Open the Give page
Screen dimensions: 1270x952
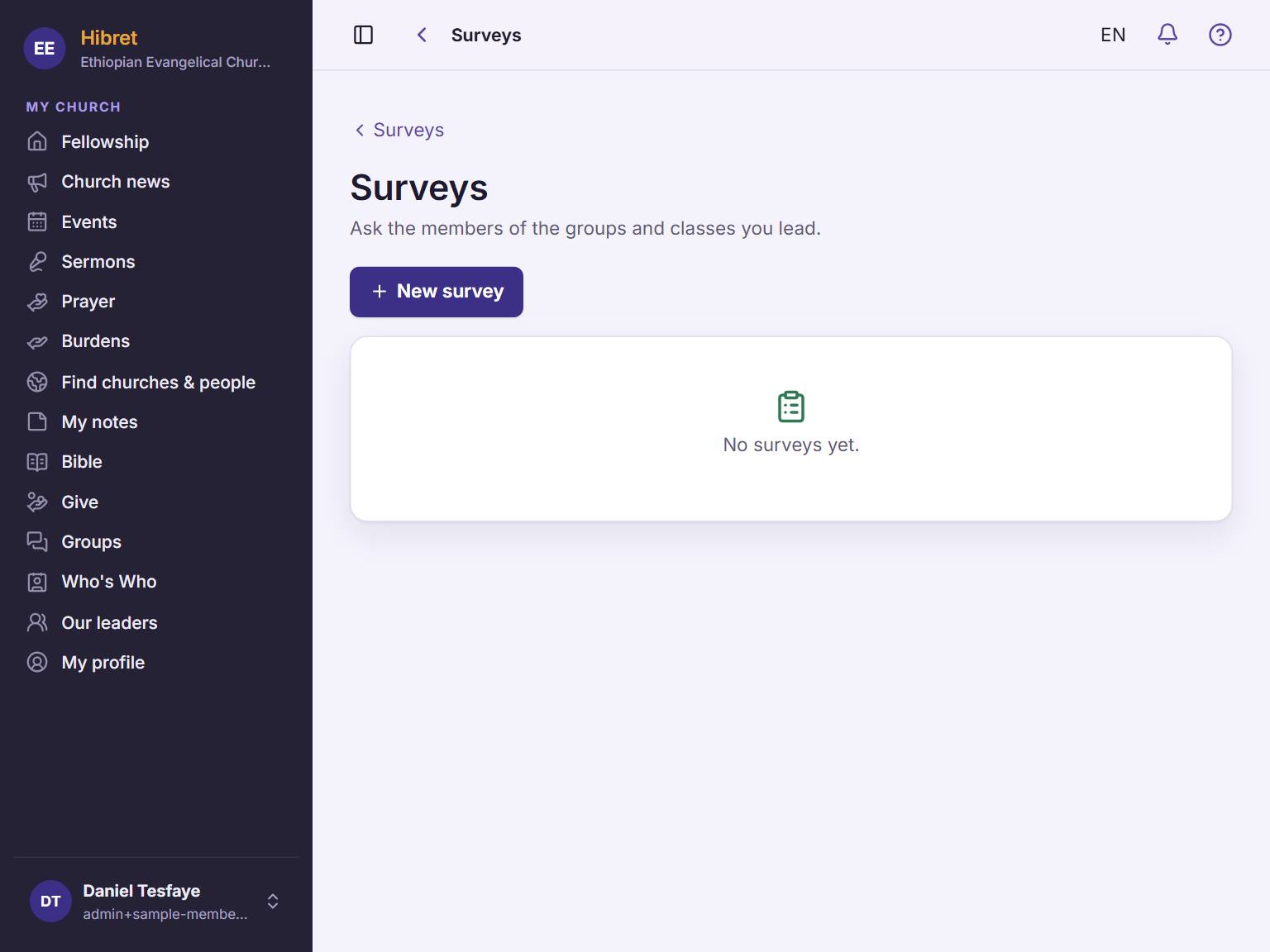pos(156,502)
